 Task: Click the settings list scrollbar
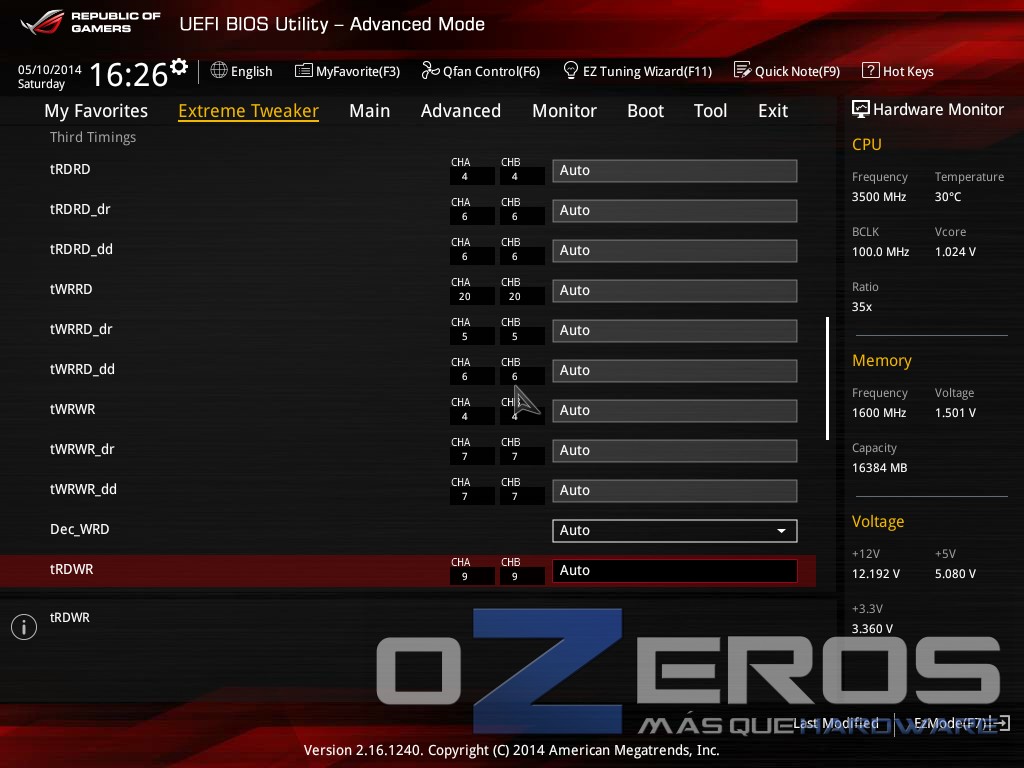coord(827,379)
